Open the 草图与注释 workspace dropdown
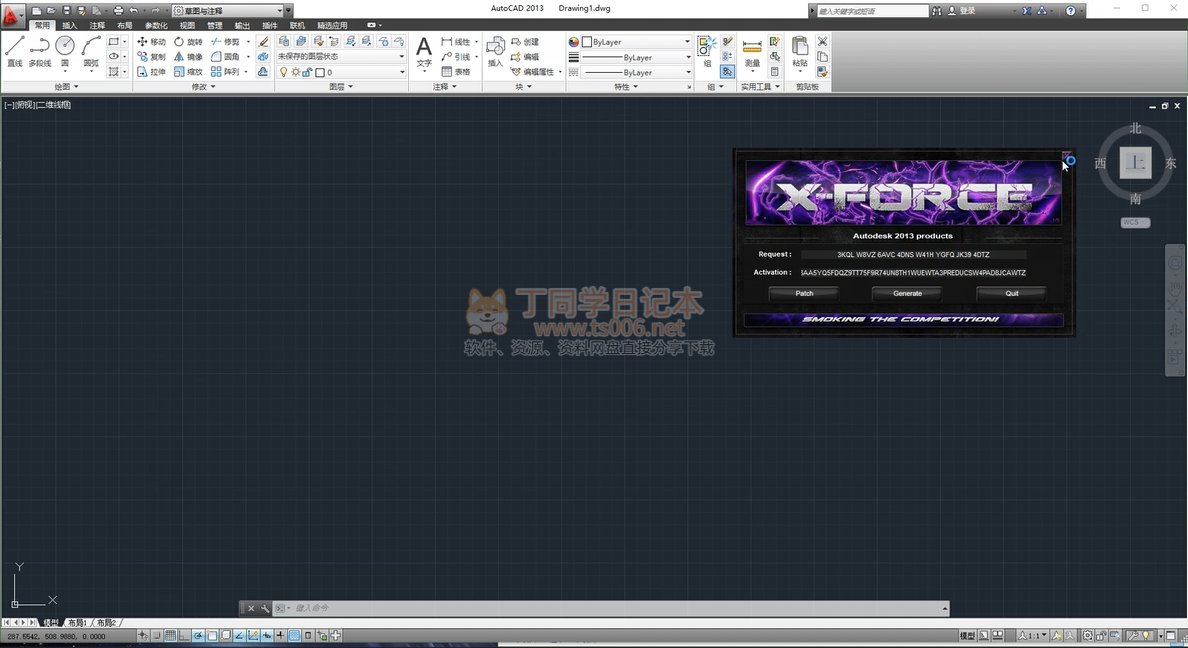Screen dimensions: 1188x648 coord(232,11)
